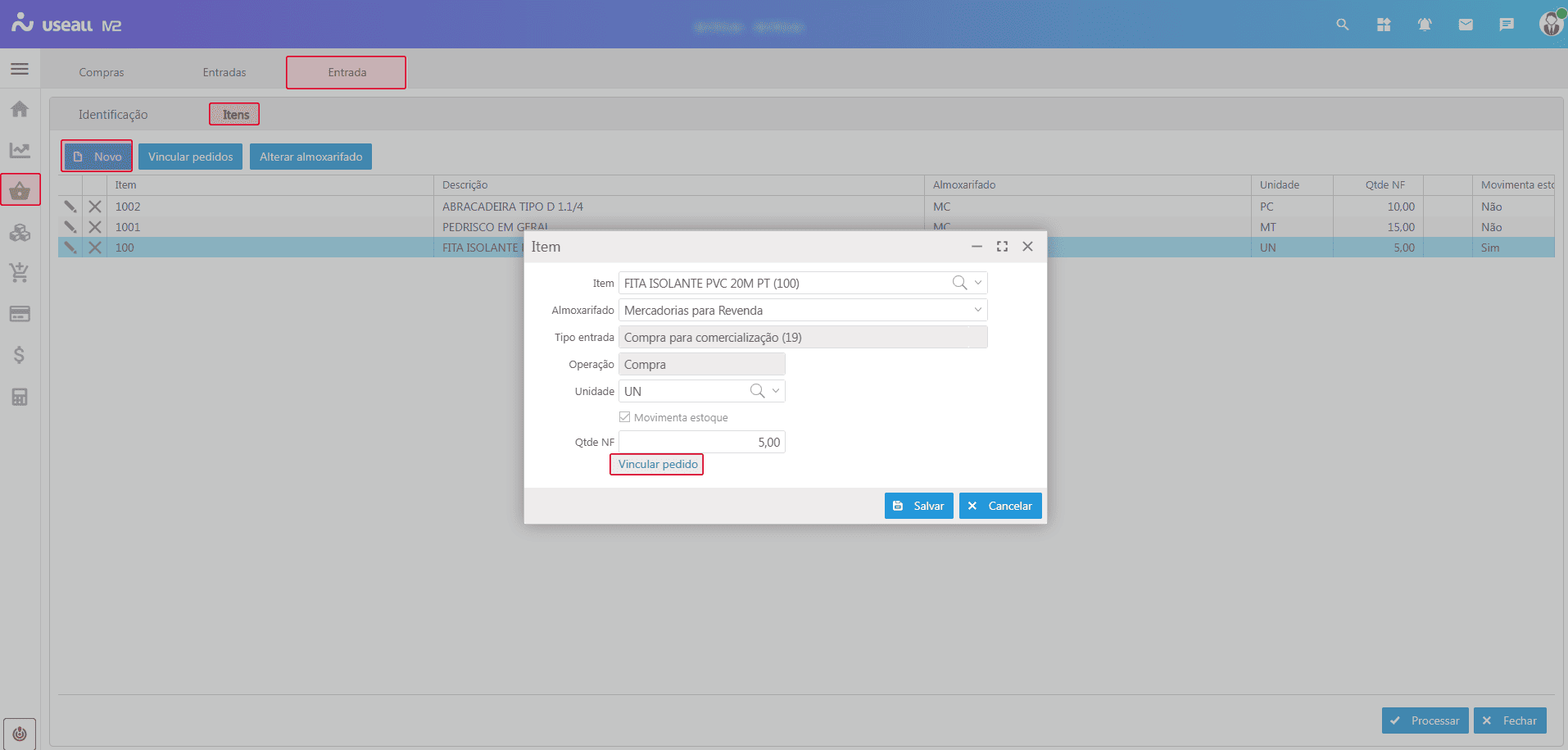This screenshot has width=1568, height=750.
Task: Open the hamburger menu in sidebar
Action: (20, 69)
